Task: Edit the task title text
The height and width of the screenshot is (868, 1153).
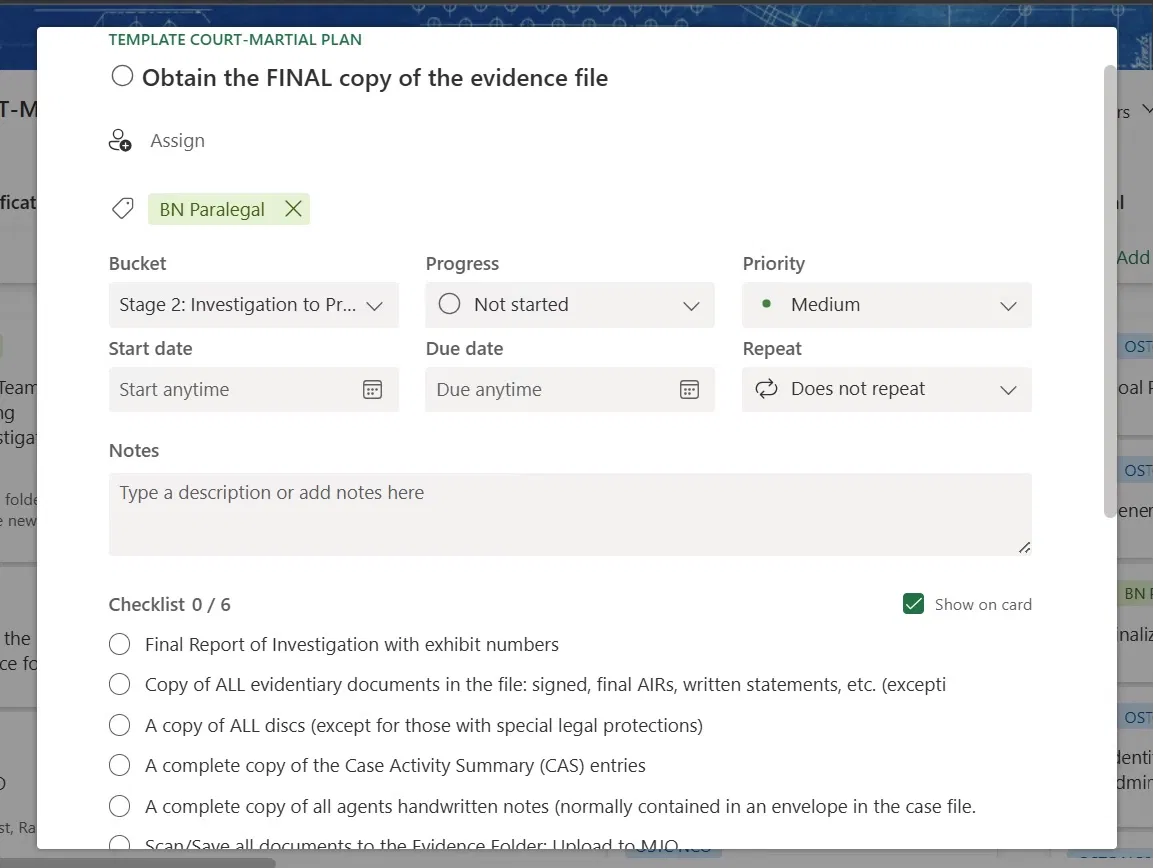Action: (375, 78)
